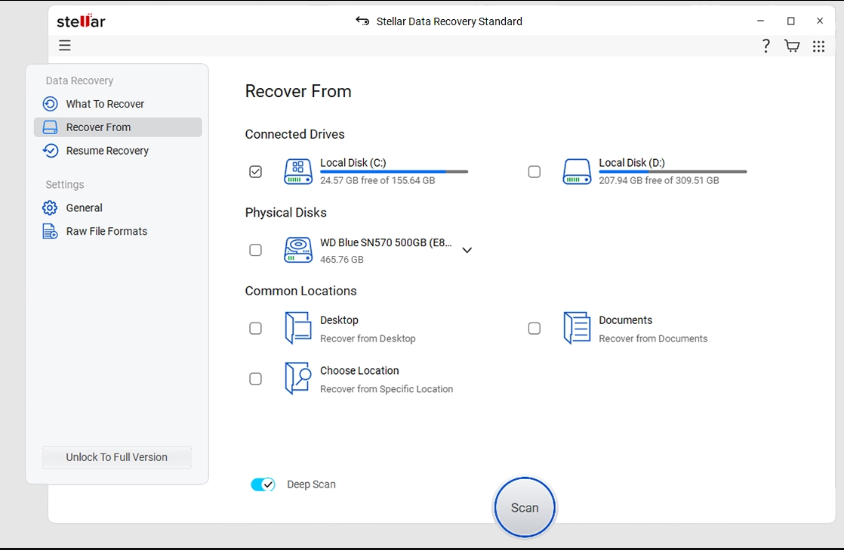Click '207.94 GB free of 309.51 GB' text
Screen dimensions: 844x550
coord(659,180)
